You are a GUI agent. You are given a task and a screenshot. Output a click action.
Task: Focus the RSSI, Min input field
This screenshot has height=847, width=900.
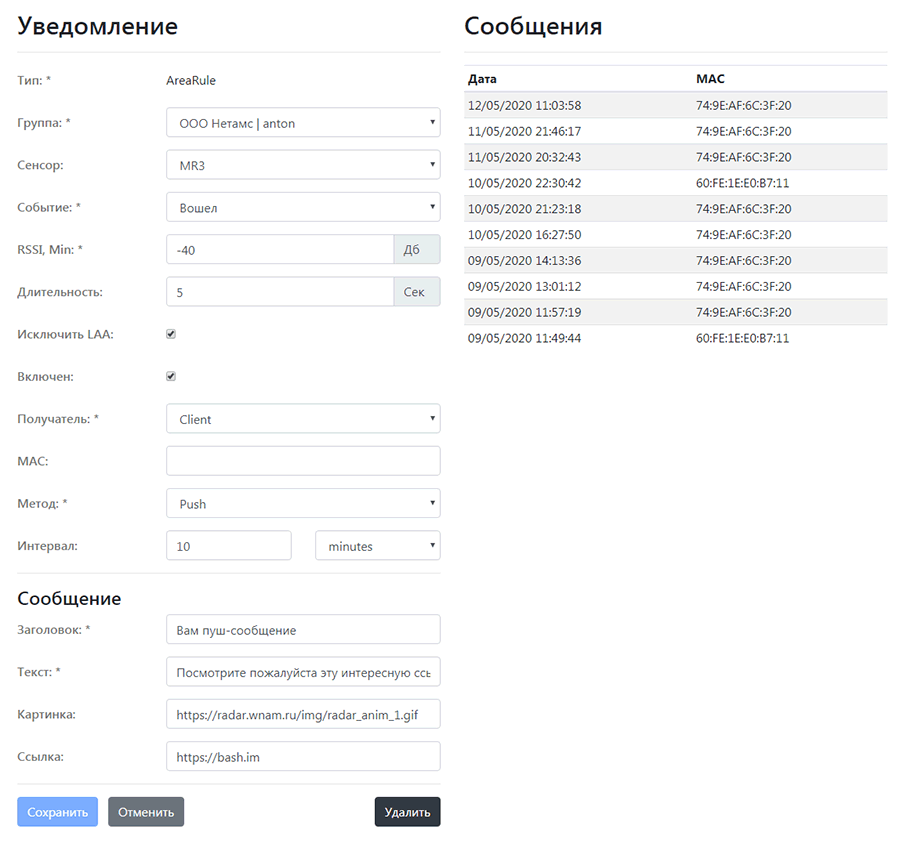(280, 250)
